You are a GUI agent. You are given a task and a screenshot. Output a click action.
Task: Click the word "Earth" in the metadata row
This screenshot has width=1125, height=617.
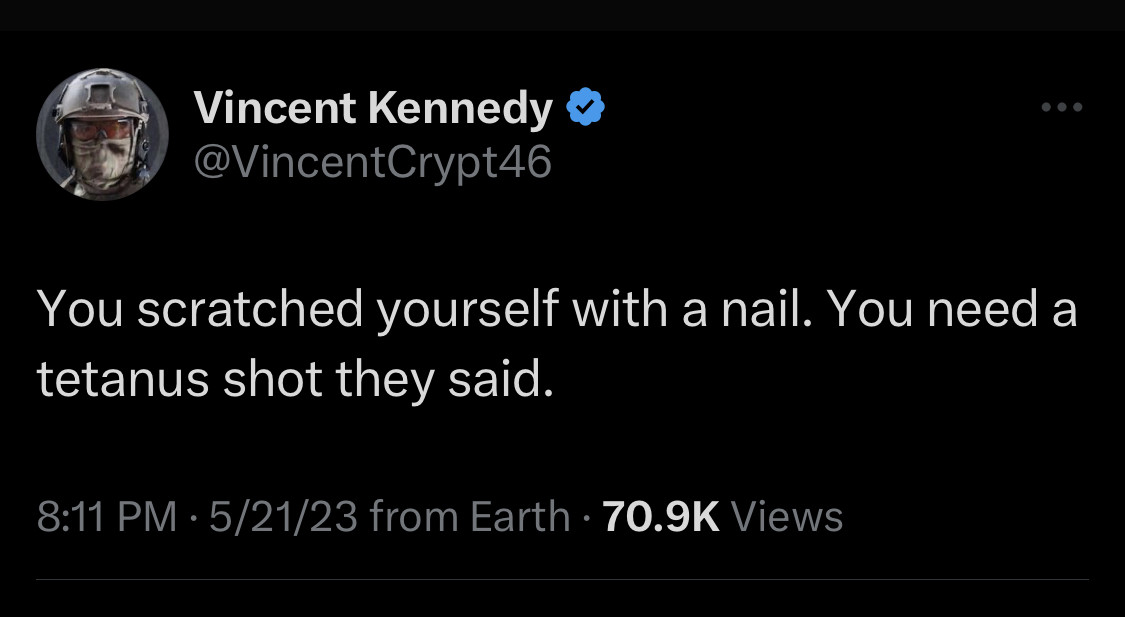519,517
